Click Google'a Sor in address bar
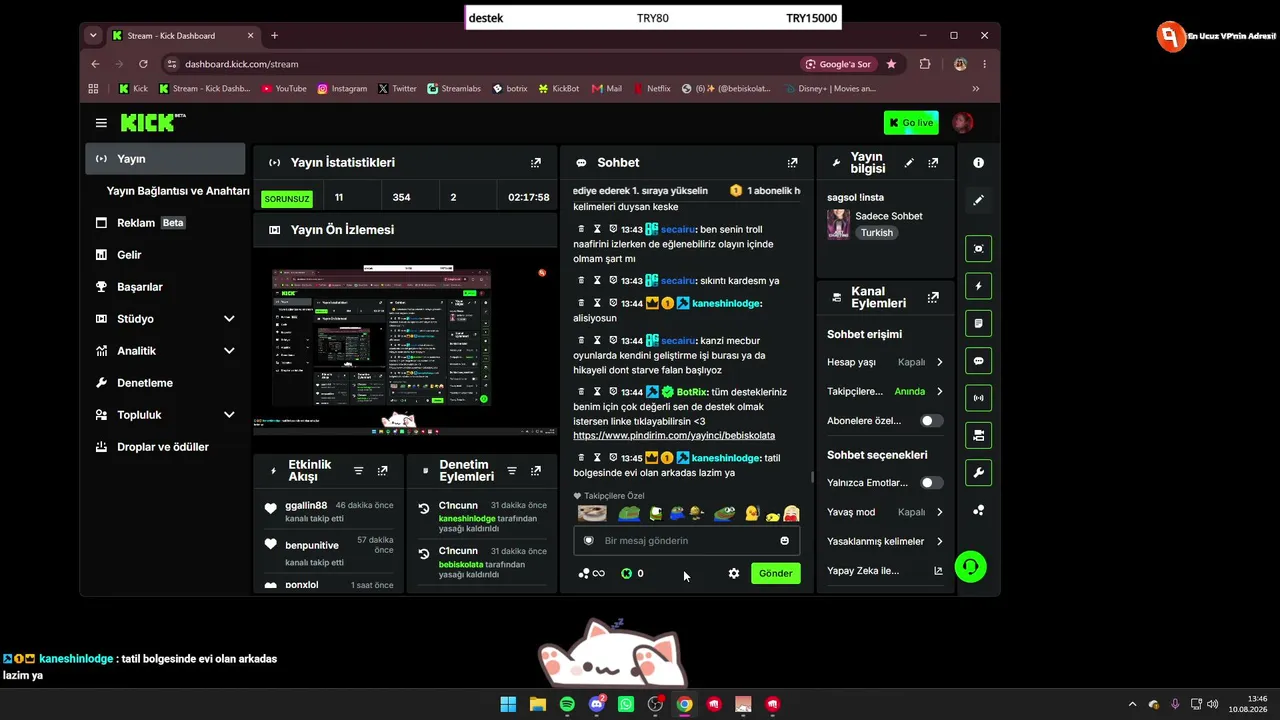 837,64
